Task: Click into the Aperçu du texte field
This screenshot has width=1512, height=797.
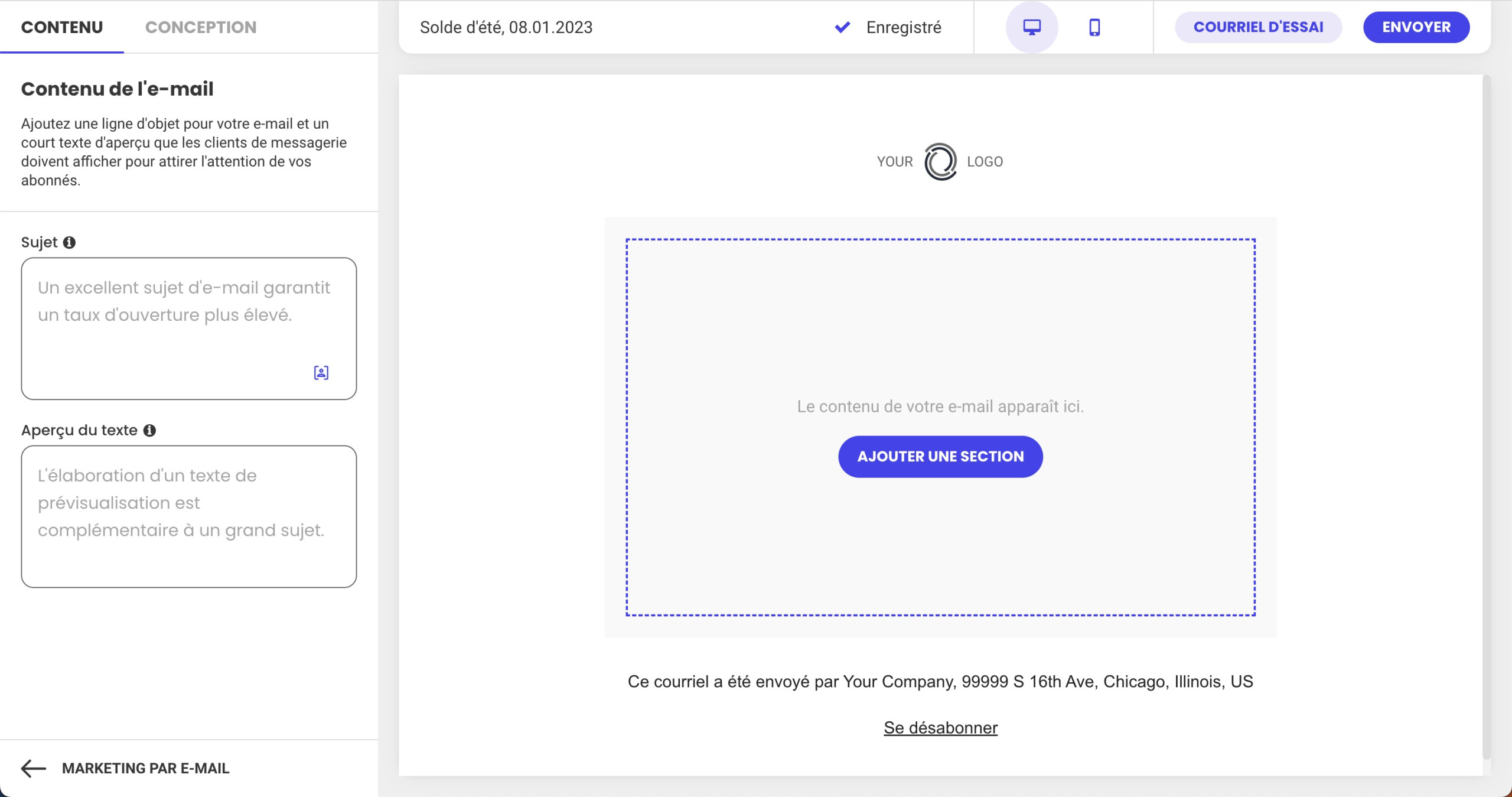Action: coord(189,516)
